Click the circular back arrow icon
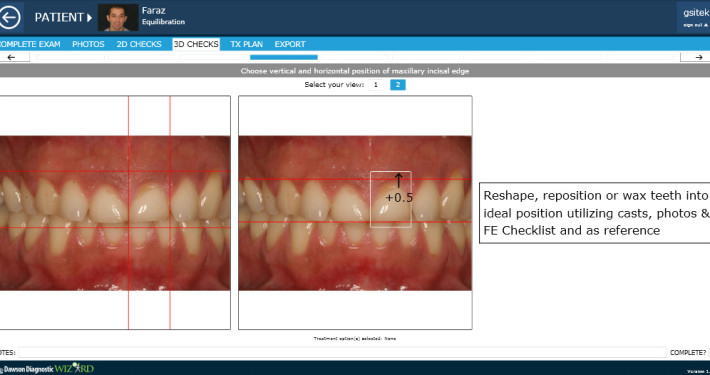The height and width of the screenshot is (375, 710). 10,18
